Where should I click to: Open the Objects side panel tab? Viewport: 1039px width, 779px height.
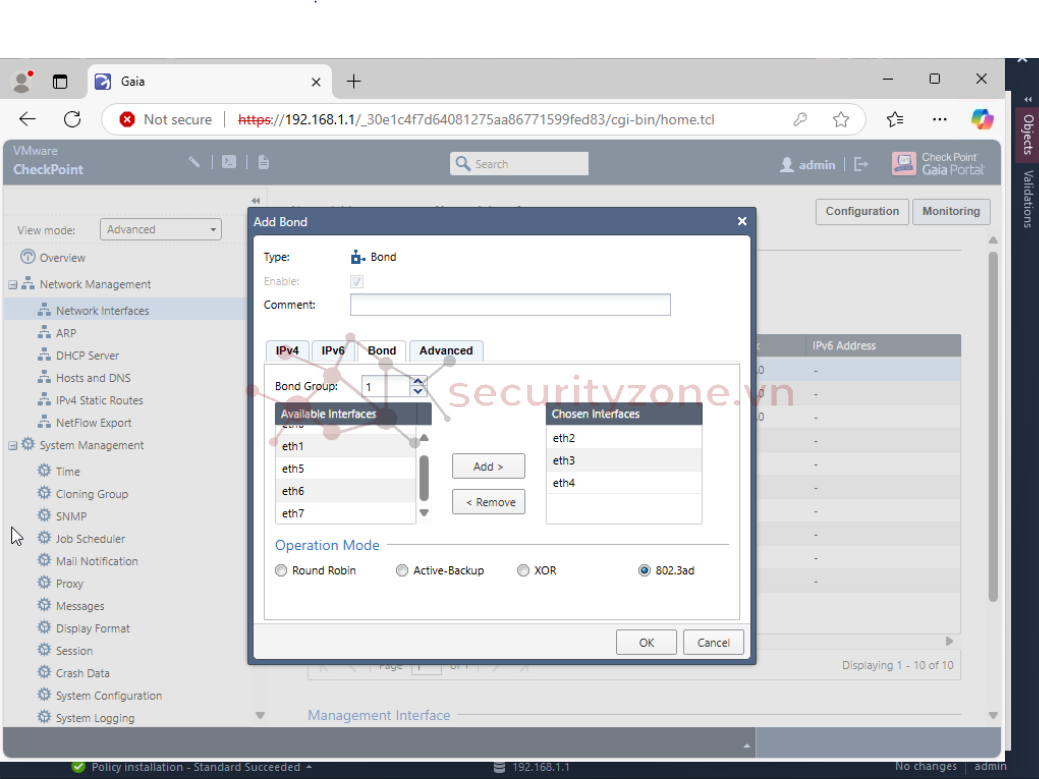pos(1028,134)
